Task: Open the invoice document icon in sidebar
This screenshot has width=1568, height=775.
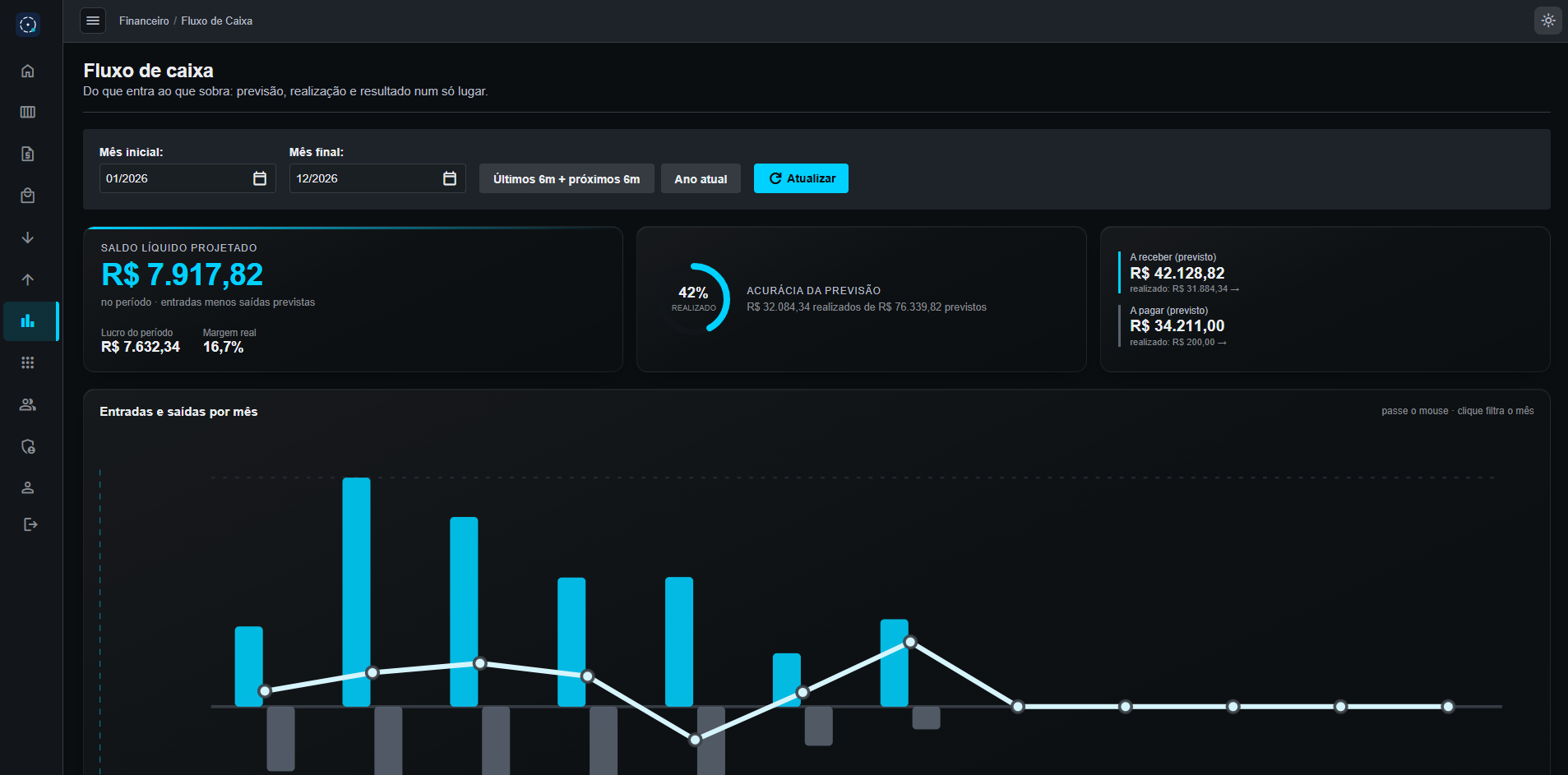Action: (x=28, y=154)
